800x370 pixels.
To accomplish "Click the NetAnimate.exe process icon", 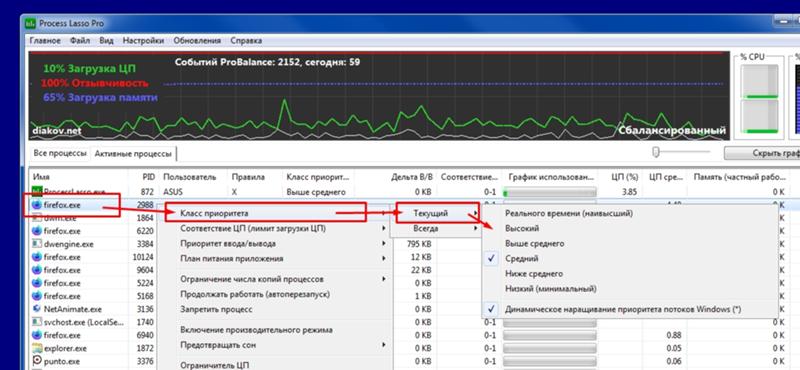I will [37, 309].
